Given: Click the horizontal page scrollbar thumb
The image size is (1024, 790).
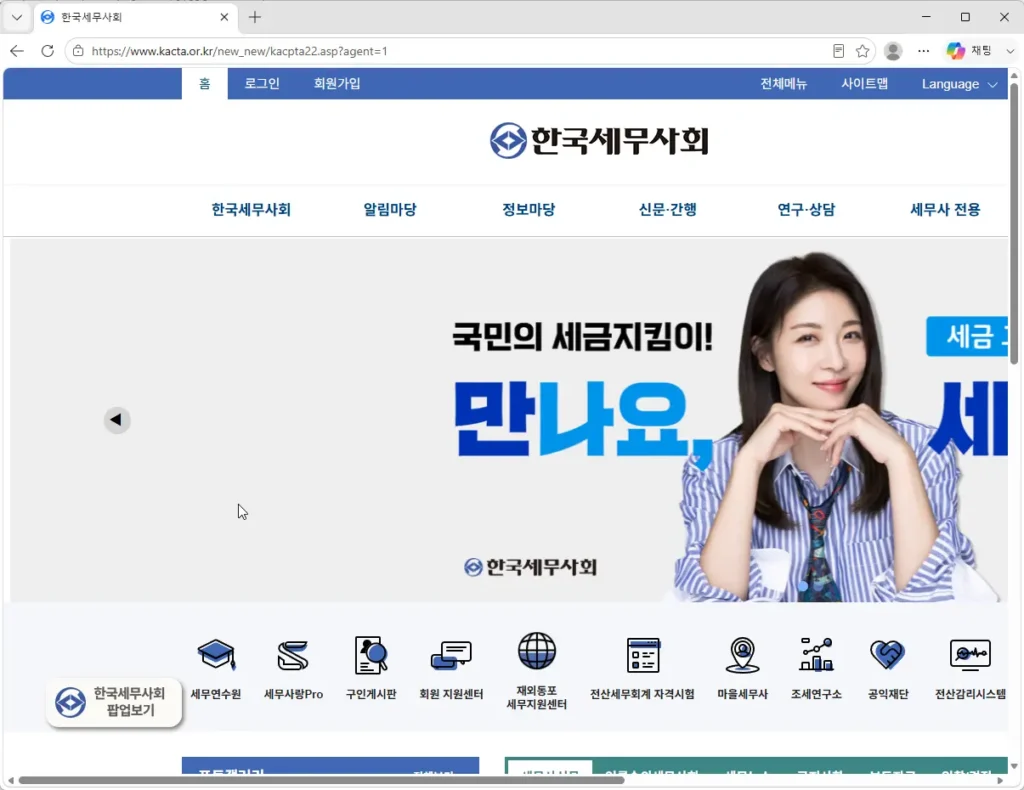Looking at the screenshot, I should pos(321,780).
